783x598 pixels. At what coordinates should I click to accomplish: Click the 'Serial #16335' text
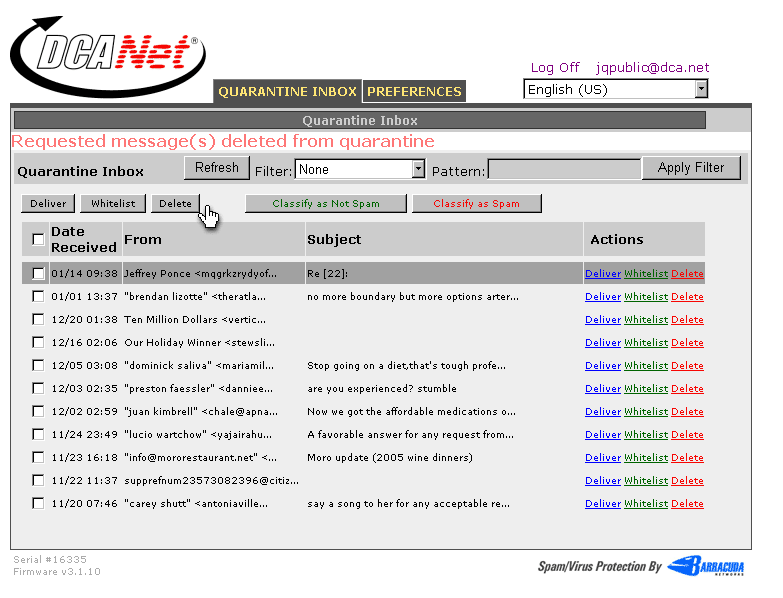(x=50, y=559)
